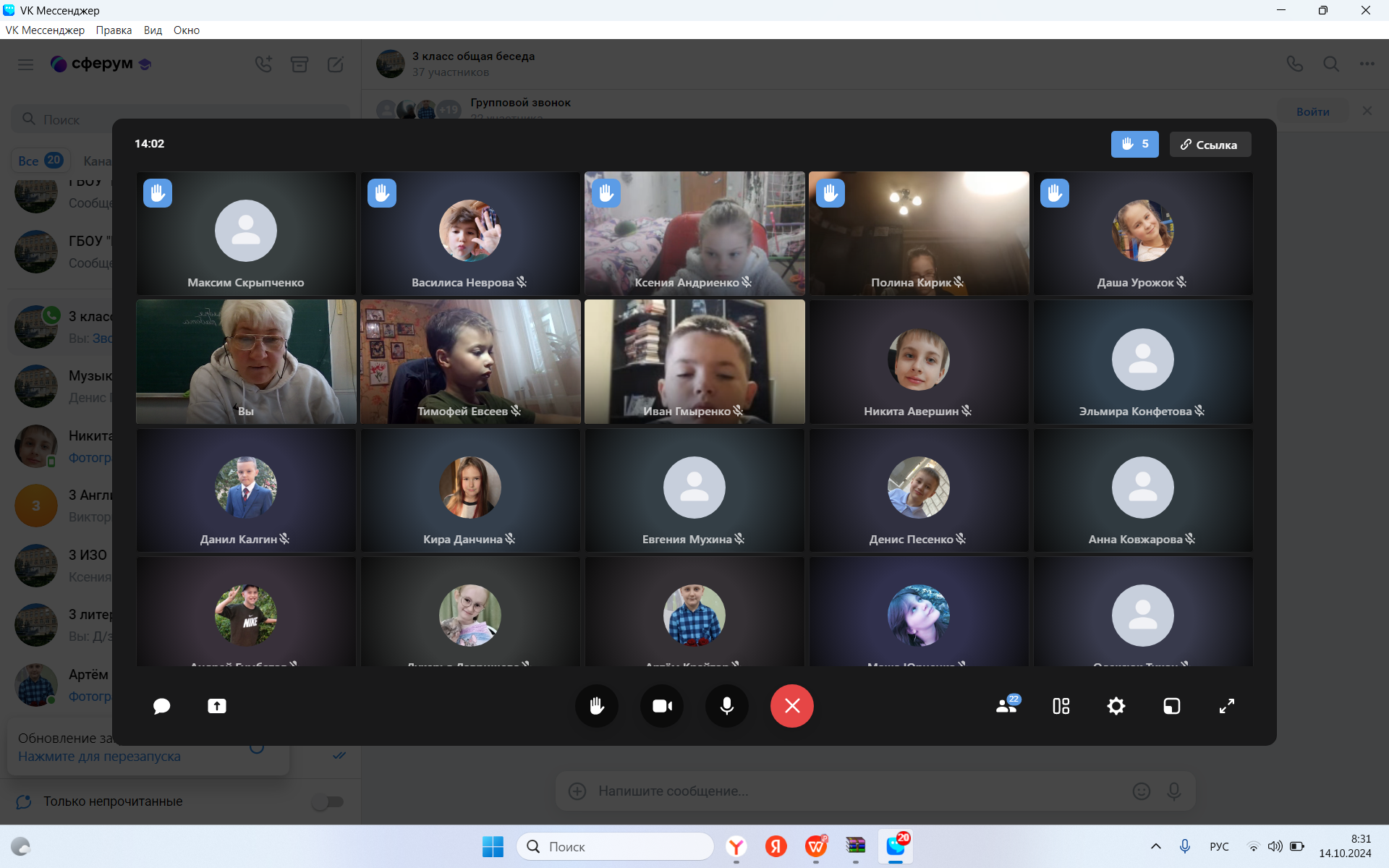Open the hamburger menu in sidebar
The width and height of the screenshot is (1389, 868).
click(26, 64)
